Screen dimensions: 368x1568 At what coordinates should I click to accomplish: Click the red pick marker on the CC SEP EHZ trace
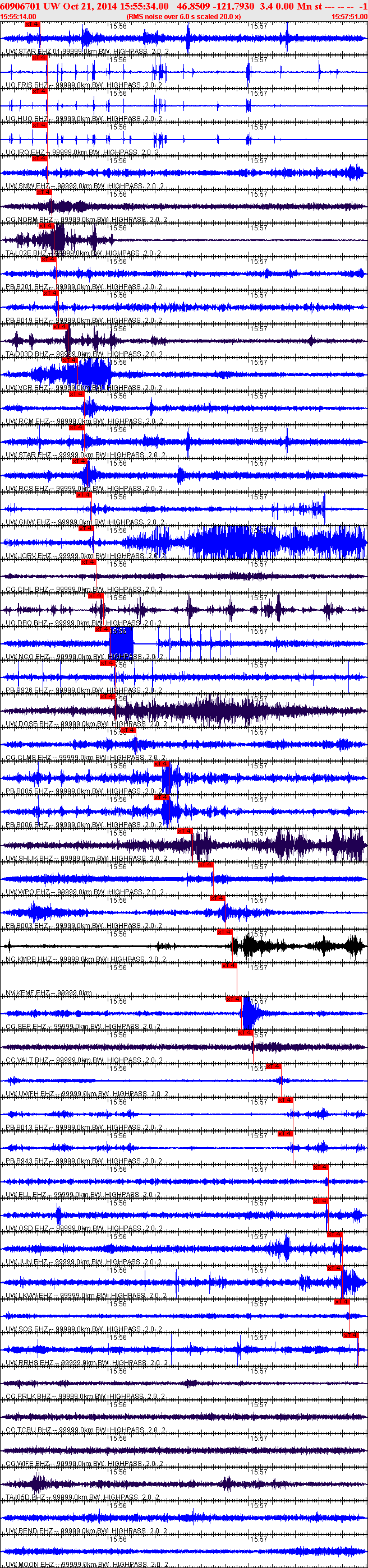[x=233, y=999]
